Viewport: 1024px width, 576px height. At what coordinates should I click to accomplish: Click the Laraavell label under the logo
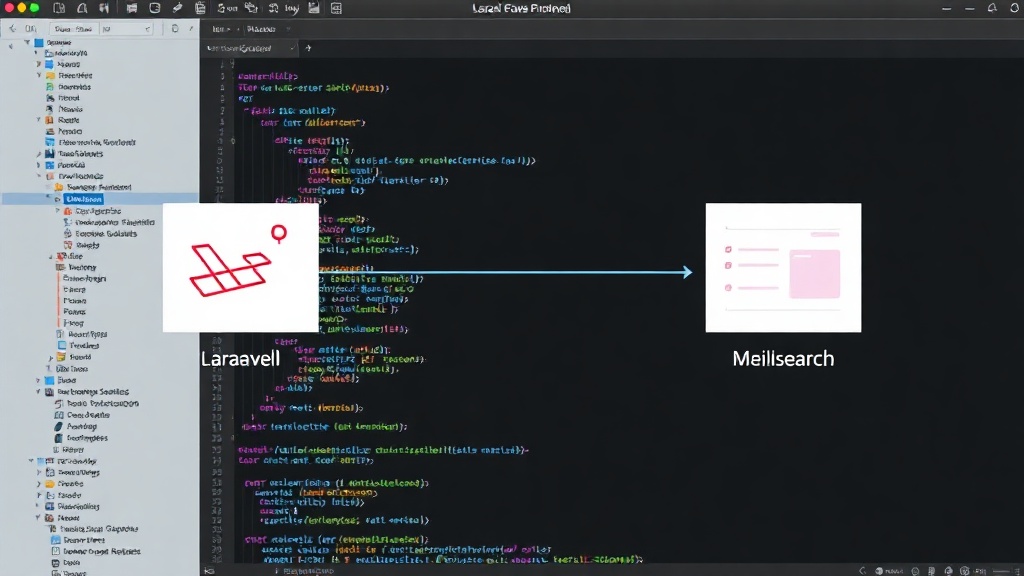click(x=240, y=359)
